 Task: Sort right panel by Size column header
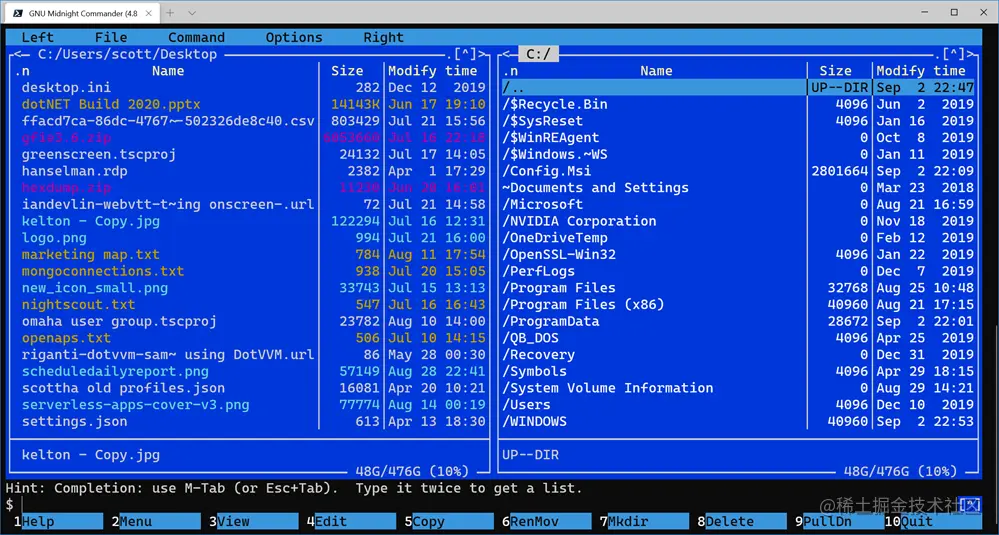835,71
